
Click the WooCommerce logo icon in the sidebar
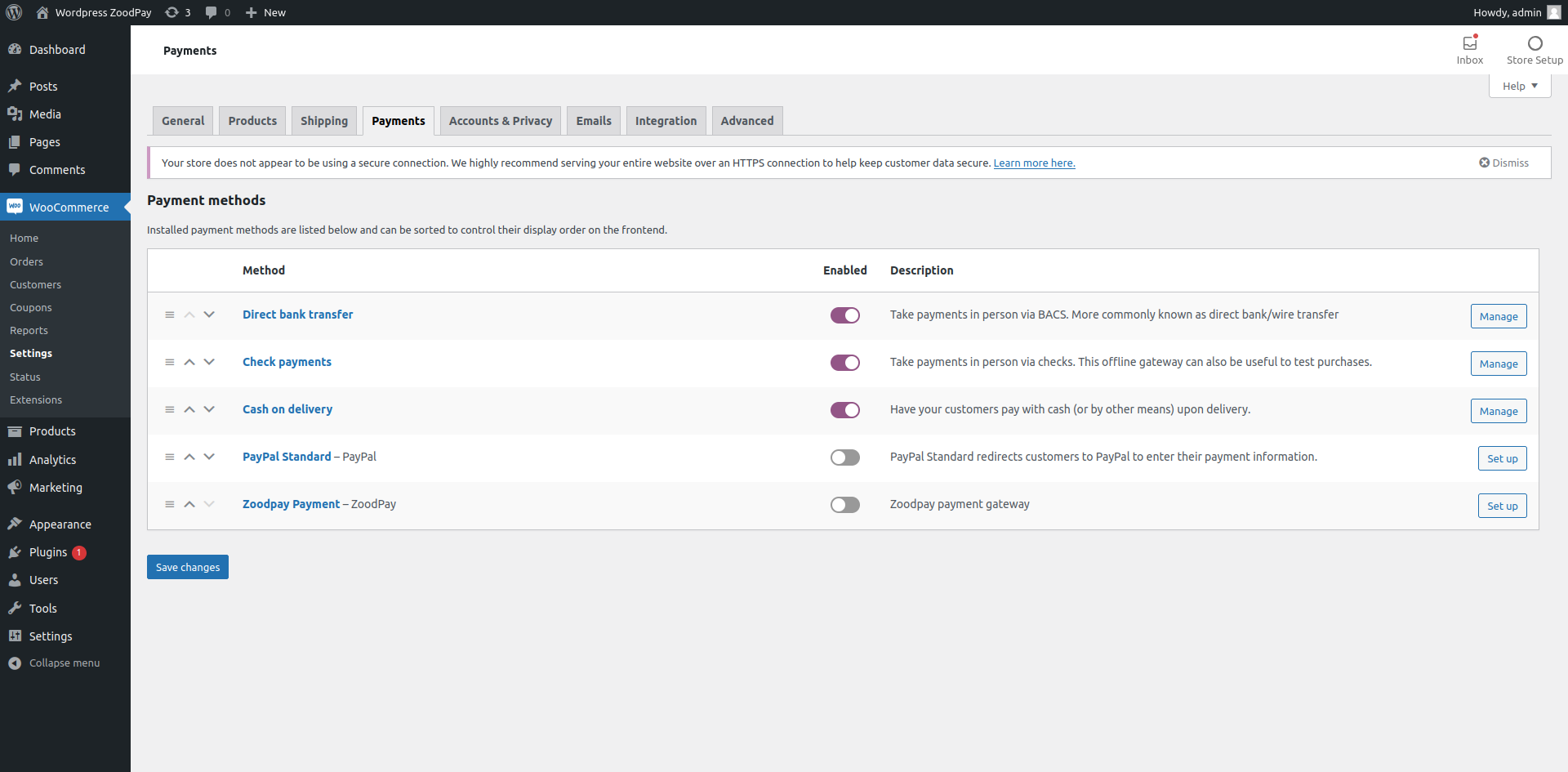click(15, 206)
